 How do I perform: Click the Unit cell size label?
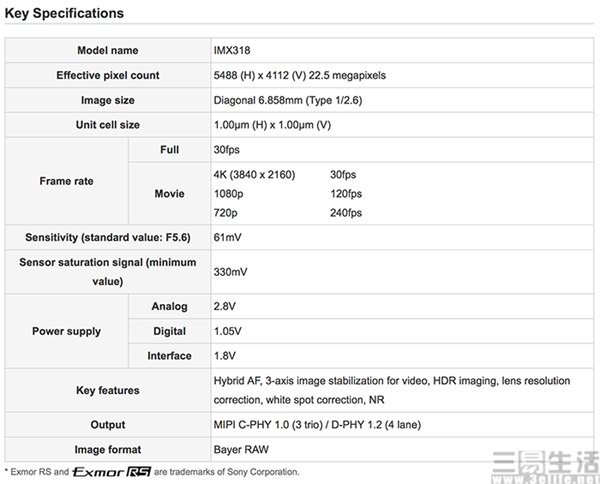108,125
